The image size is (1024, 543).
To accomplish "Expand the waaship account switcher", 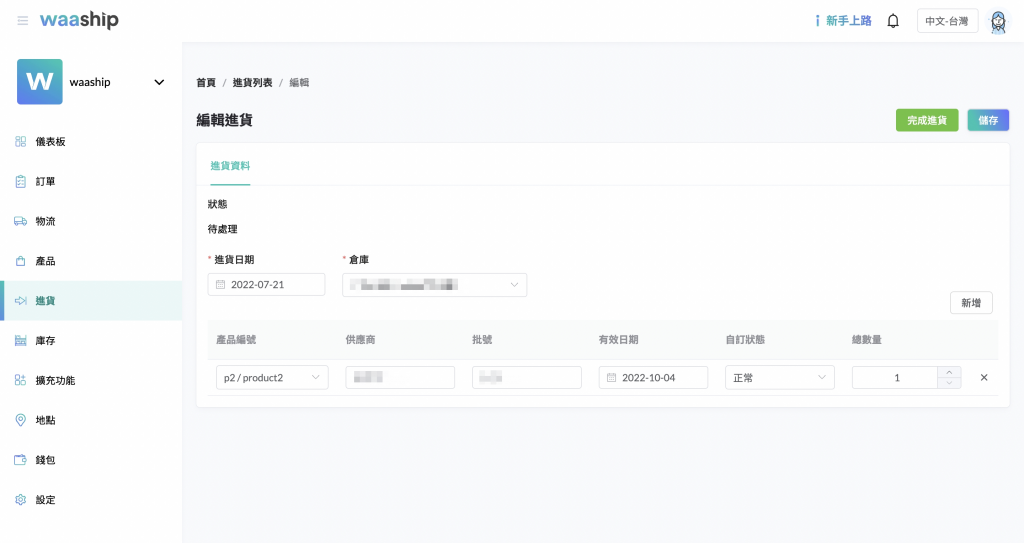I will tap(158, 82).
